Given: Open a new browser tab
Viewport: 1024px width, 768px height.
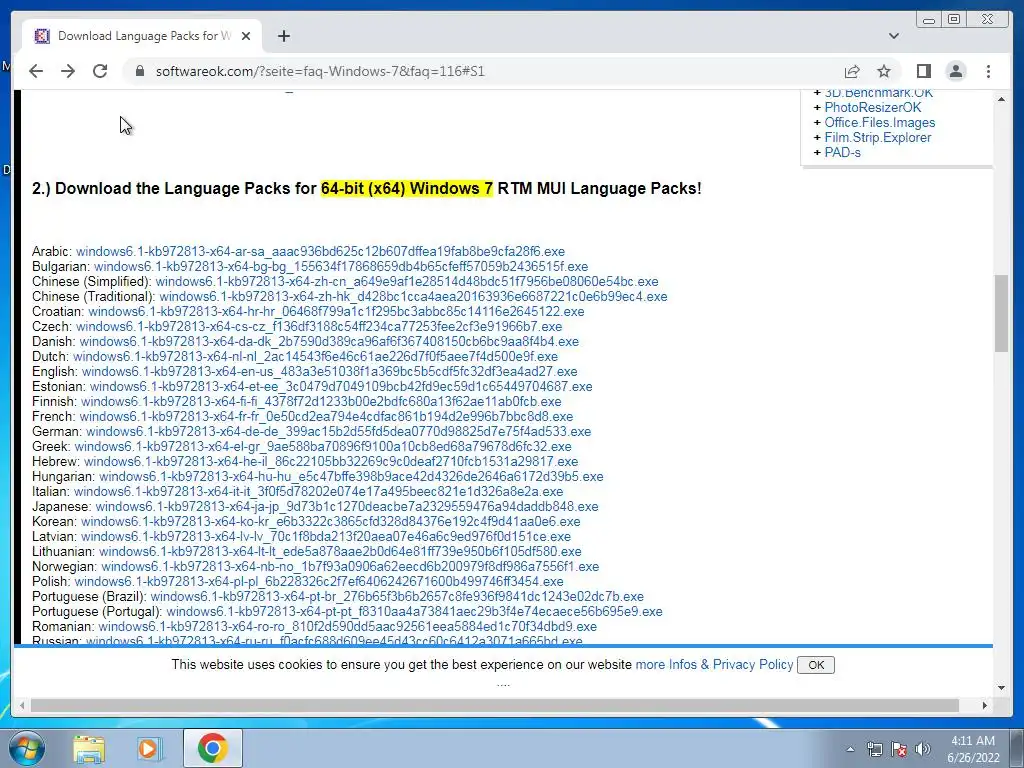Looking at the screenshot, I should pyautogui.click(x=283, y=36).
